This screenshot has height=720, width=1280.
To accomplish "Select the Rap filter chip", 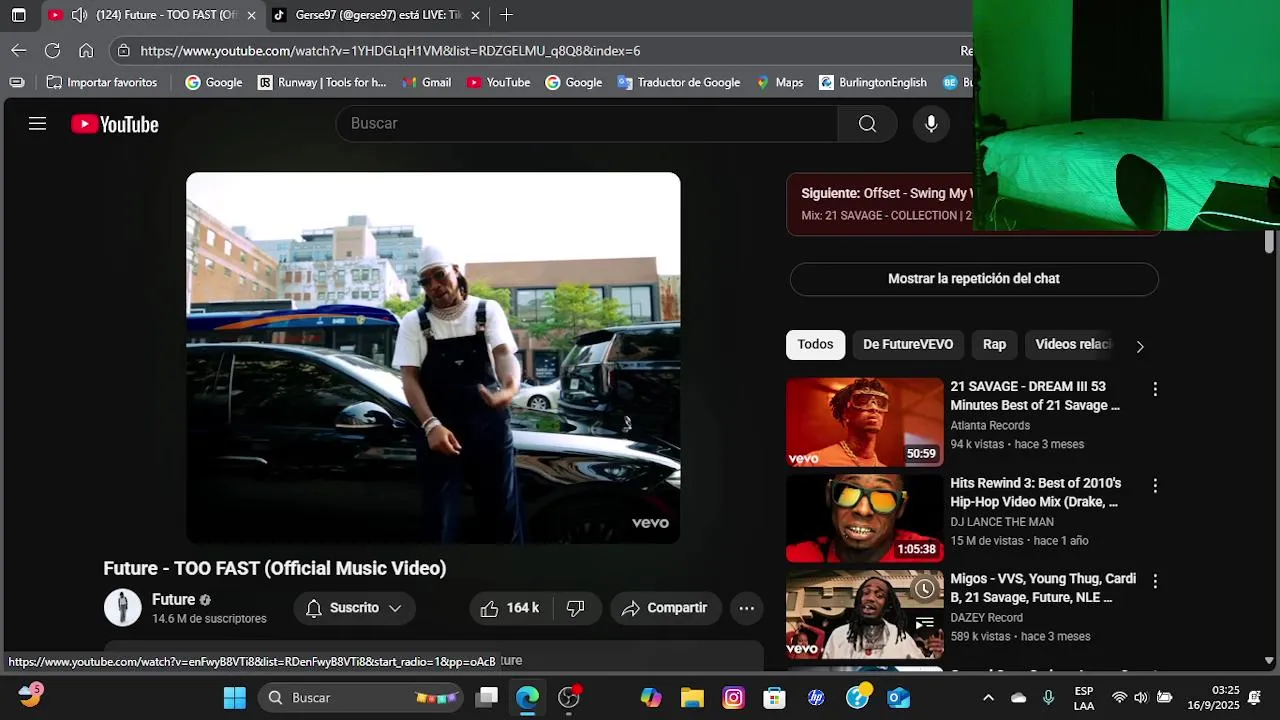I will (x=994, y=344).
